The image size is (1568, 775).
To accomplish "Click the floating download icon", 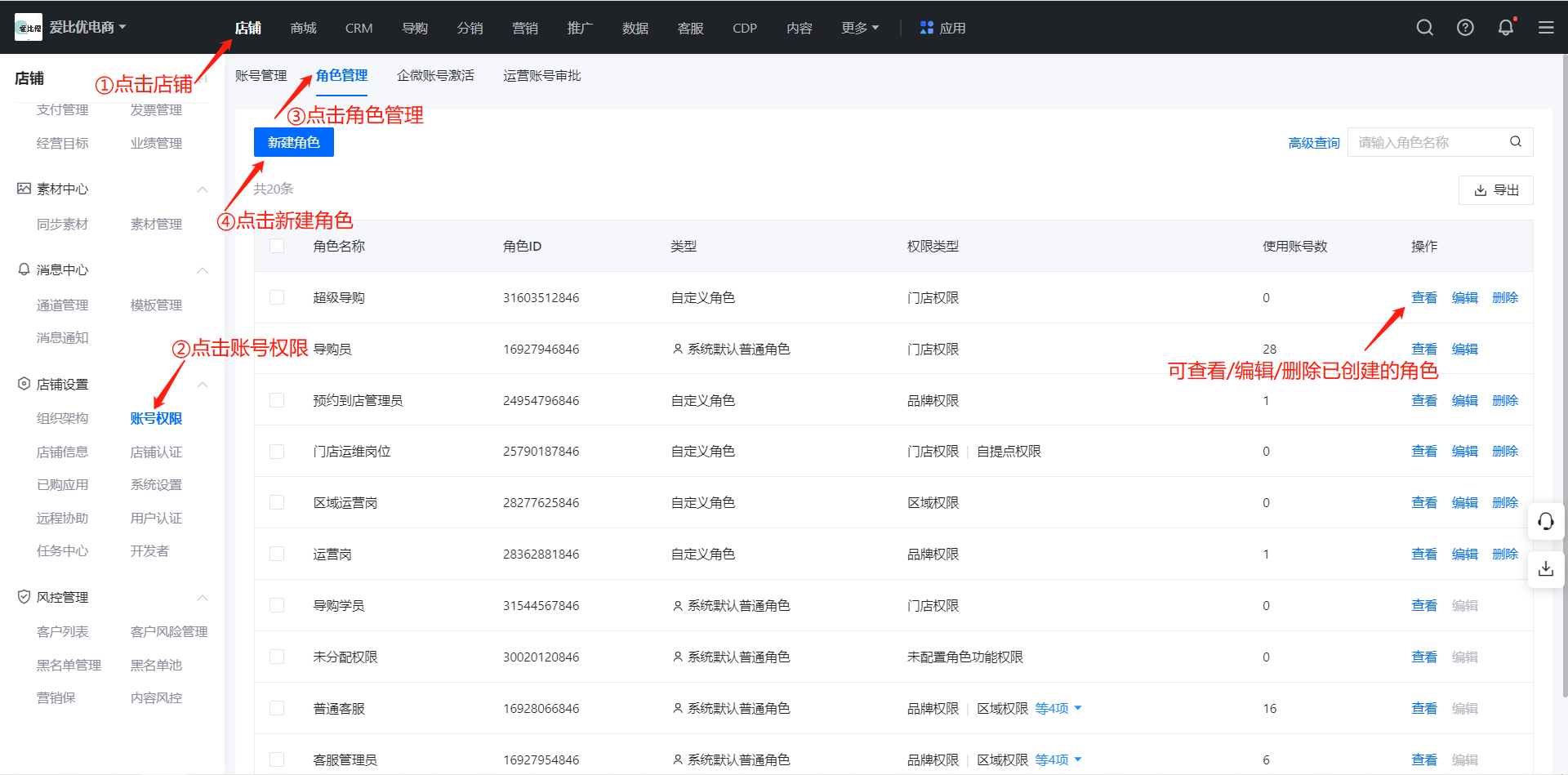I will point(1546,568).
